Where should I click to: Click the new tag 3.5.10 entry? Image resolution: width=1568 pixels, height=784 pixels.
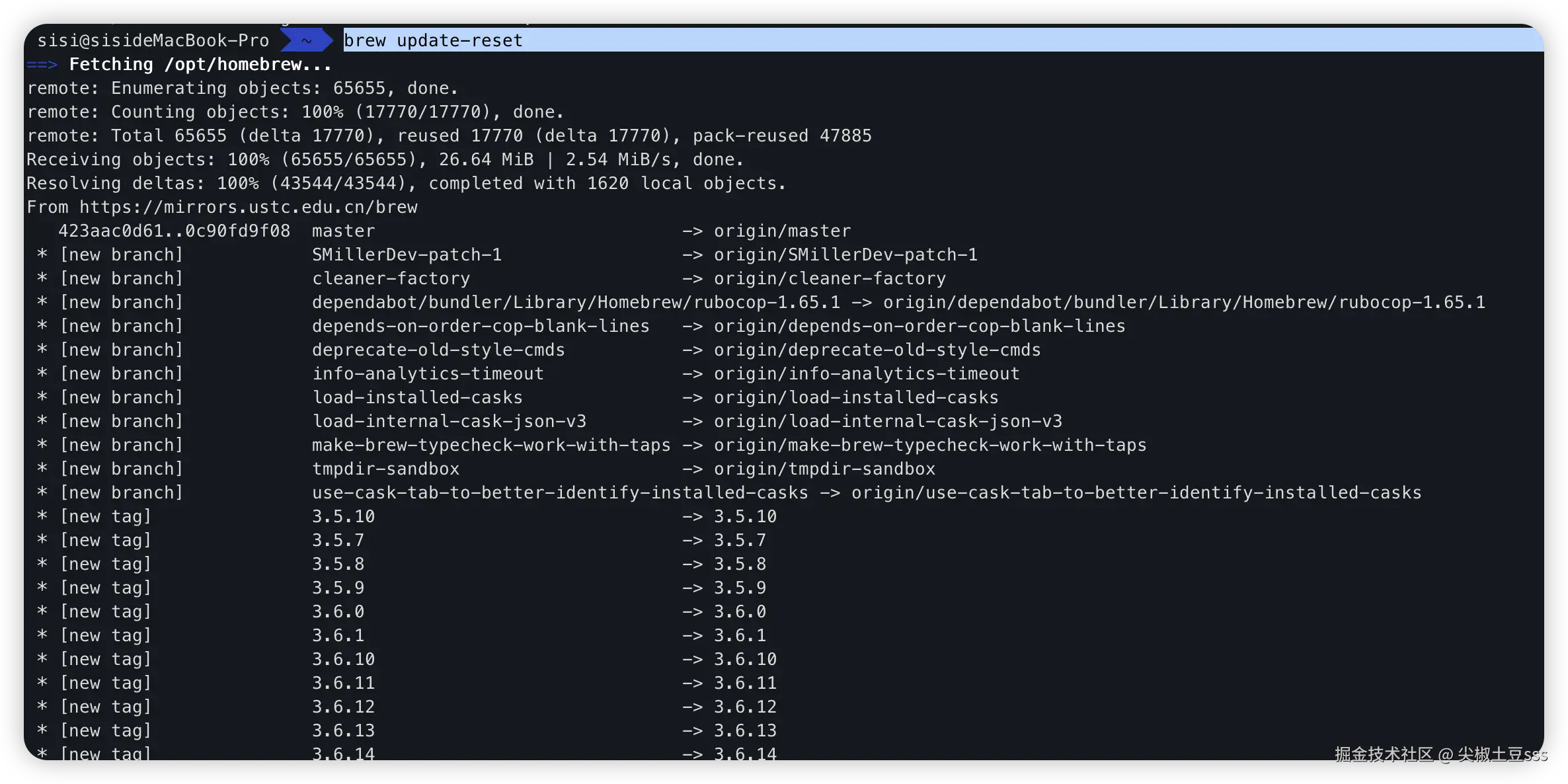point(343,516)
